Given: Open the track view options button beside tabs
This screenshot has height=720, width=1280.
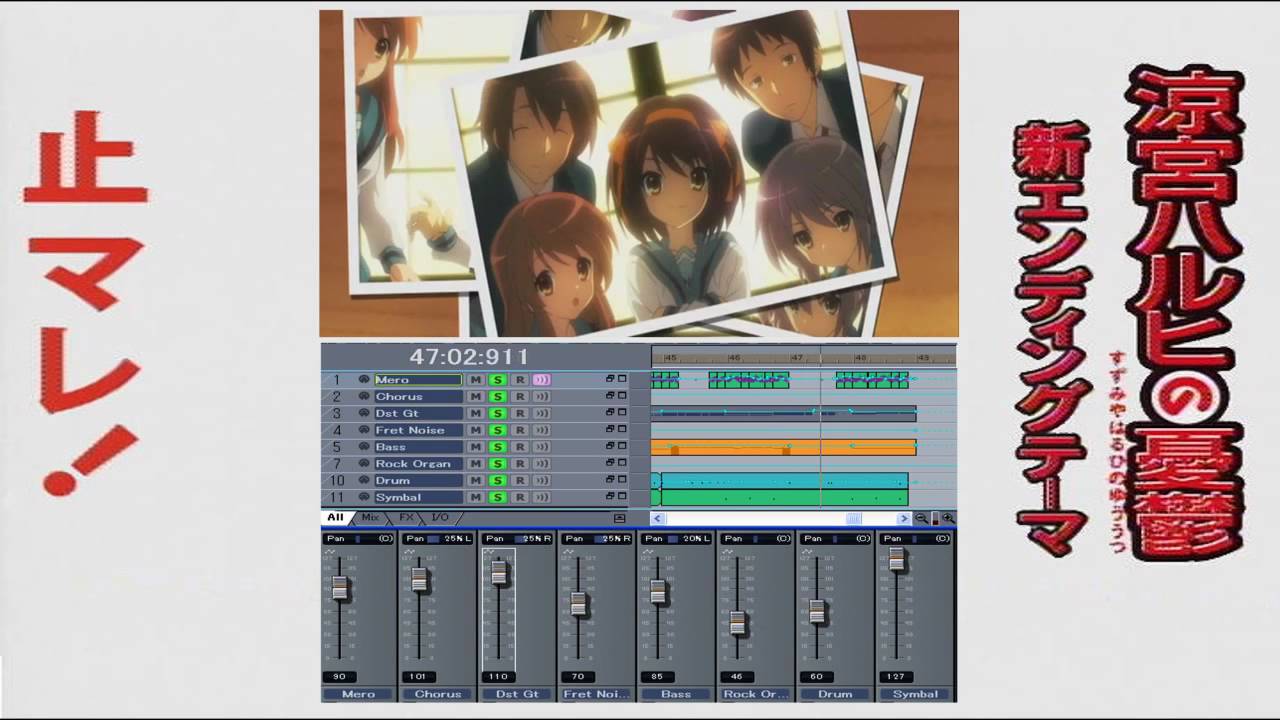Looking at the screenshot, I should tap(619, 518).
